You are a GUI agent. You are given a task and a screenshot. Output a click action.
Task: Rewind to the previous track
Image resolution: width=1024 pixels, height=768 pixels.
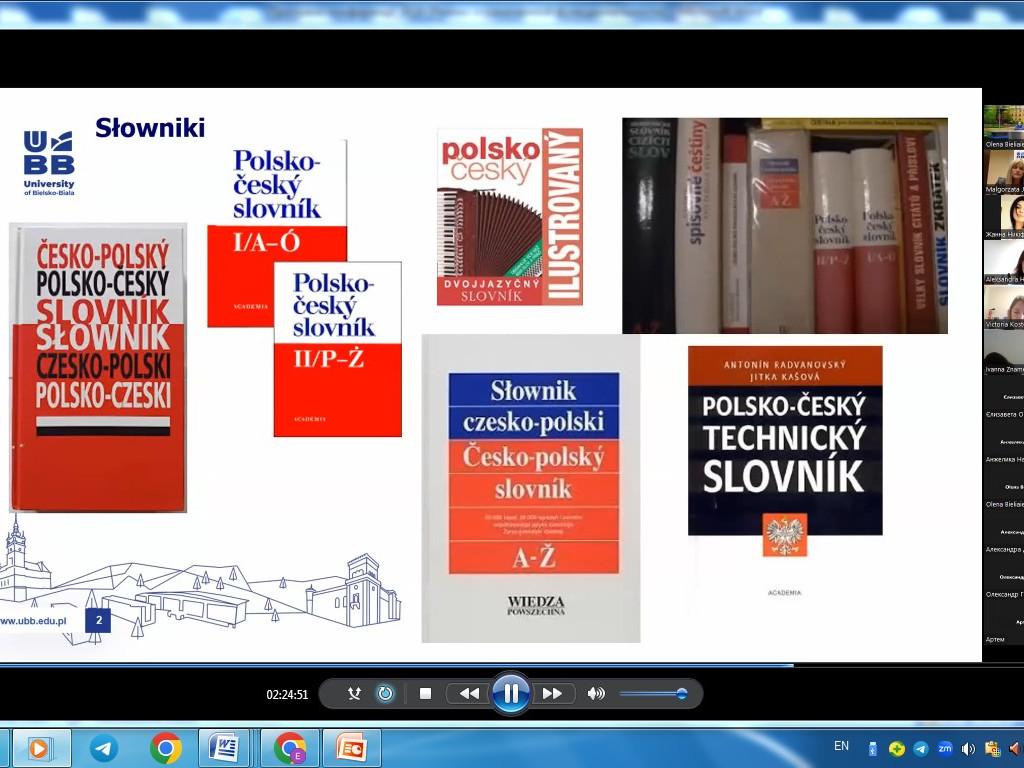(469, 694)
